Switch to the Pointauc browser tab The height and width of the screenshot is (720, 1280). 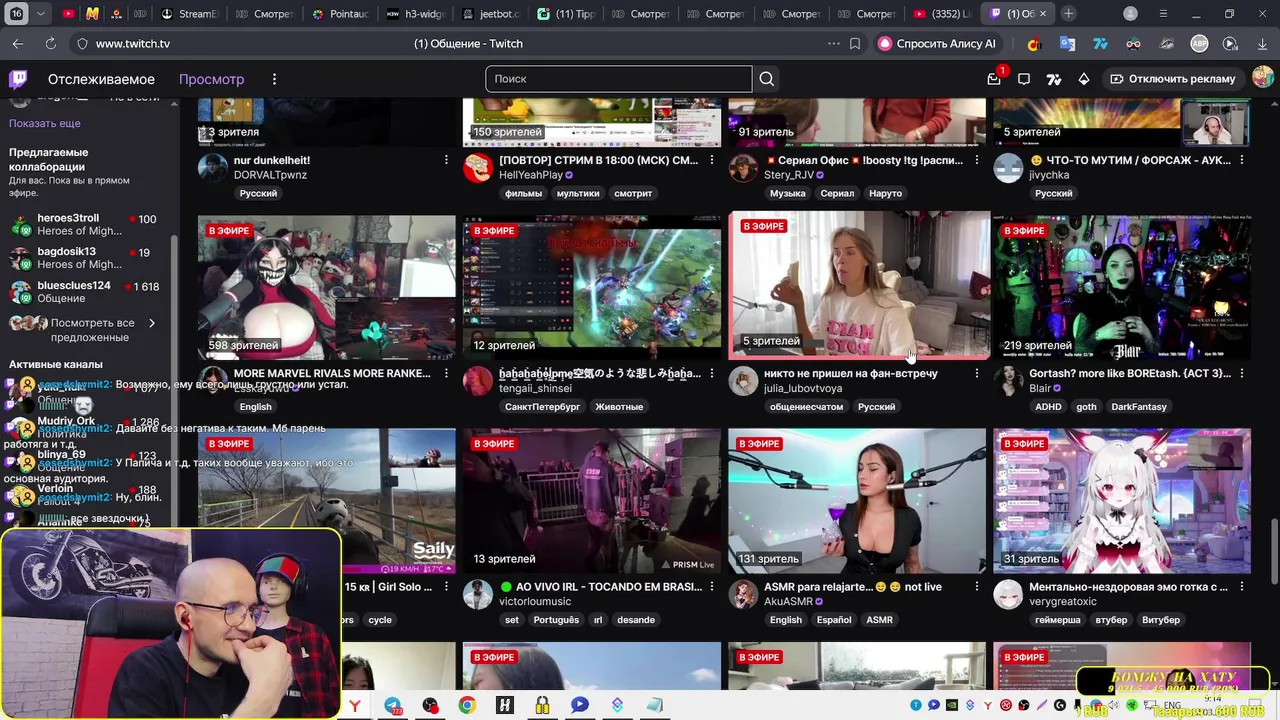tap(339, 14)
